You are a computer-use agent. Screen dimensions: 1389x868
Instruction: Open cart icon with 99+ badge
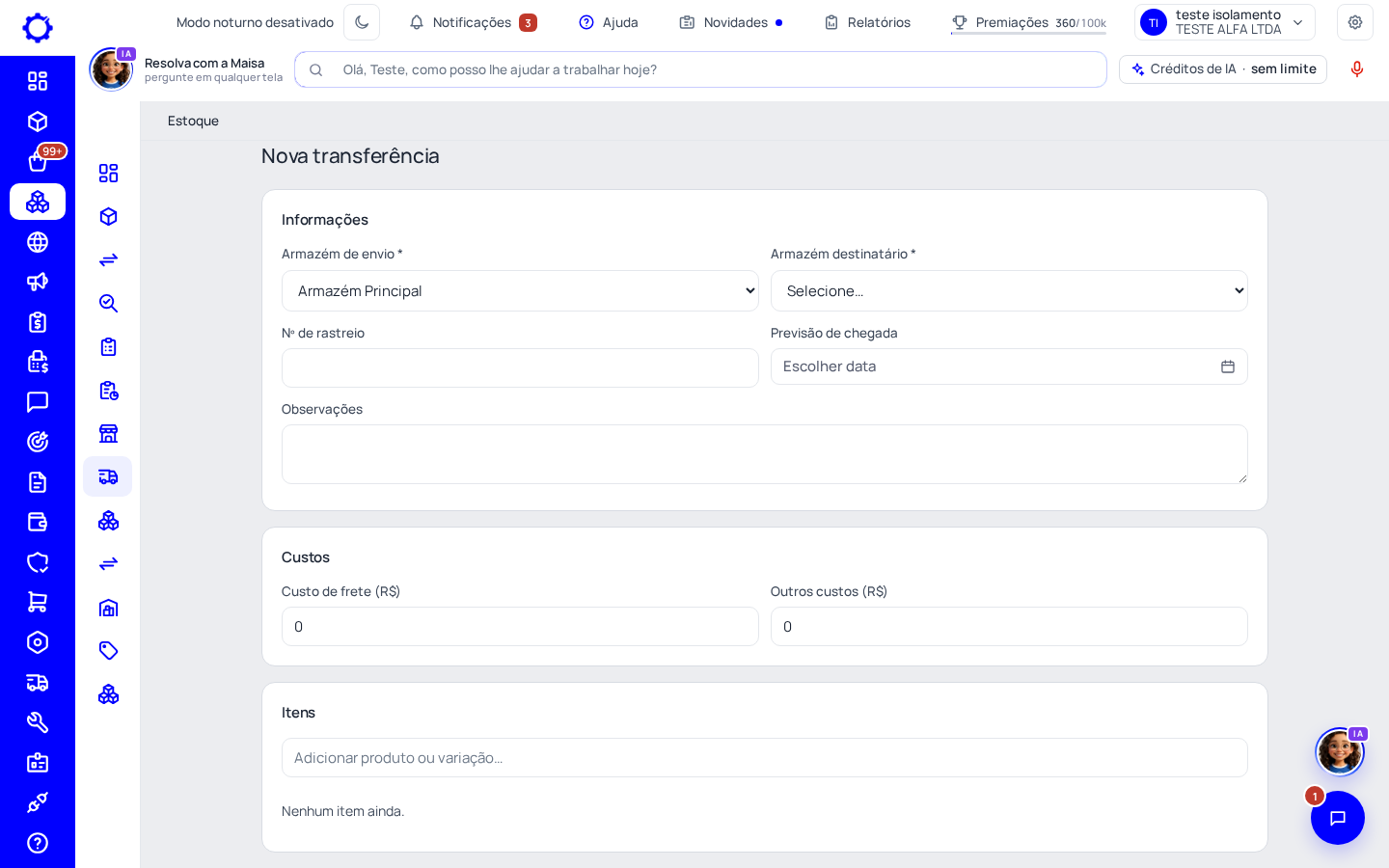tap(38, 161)
